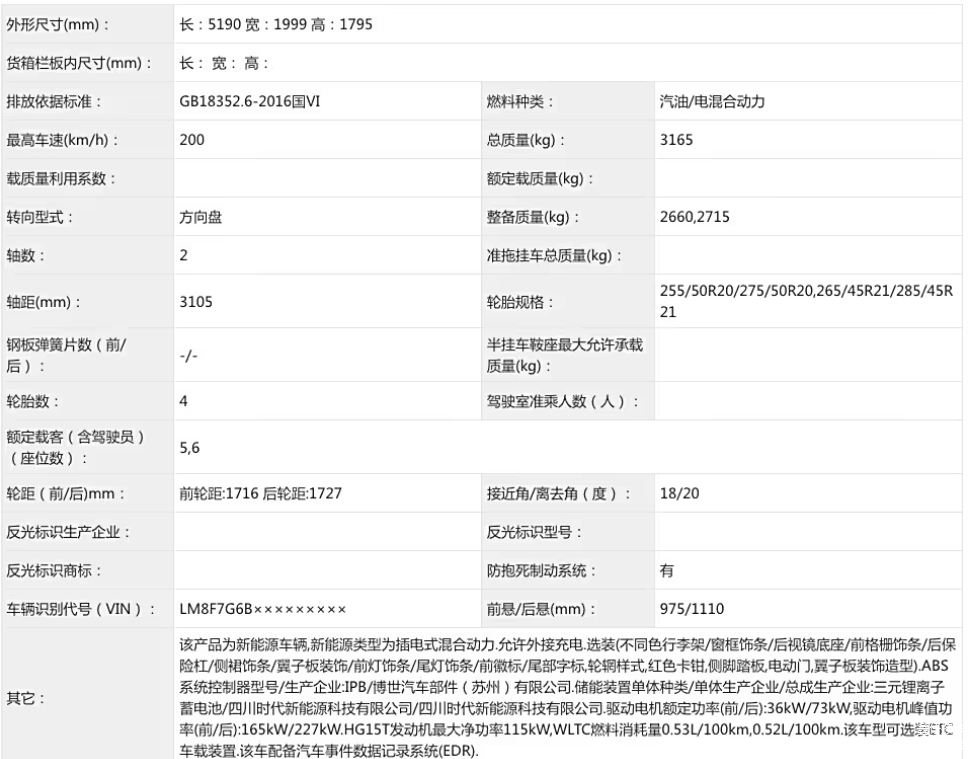Image resolution: width=970 pixels, height=759 pixels.
Task: Select the approach/departure angle value 18/20
Action: tap(679, 493)
